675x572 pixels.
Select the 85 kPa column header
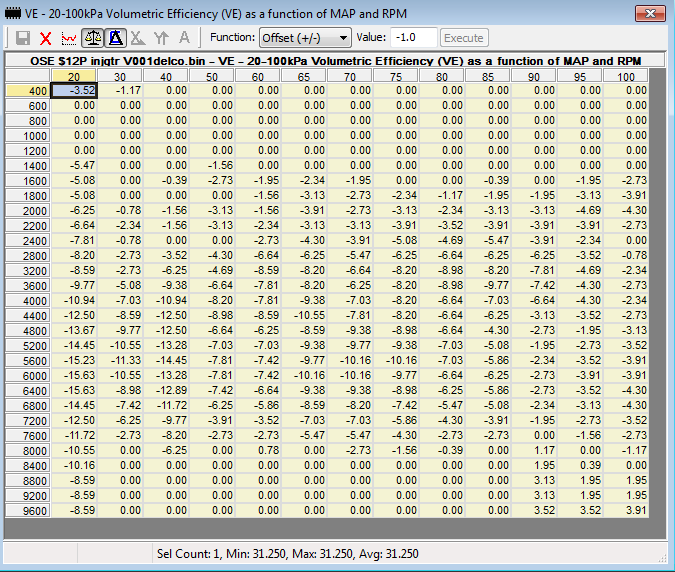pyautogui.click(x=488, y=76)
